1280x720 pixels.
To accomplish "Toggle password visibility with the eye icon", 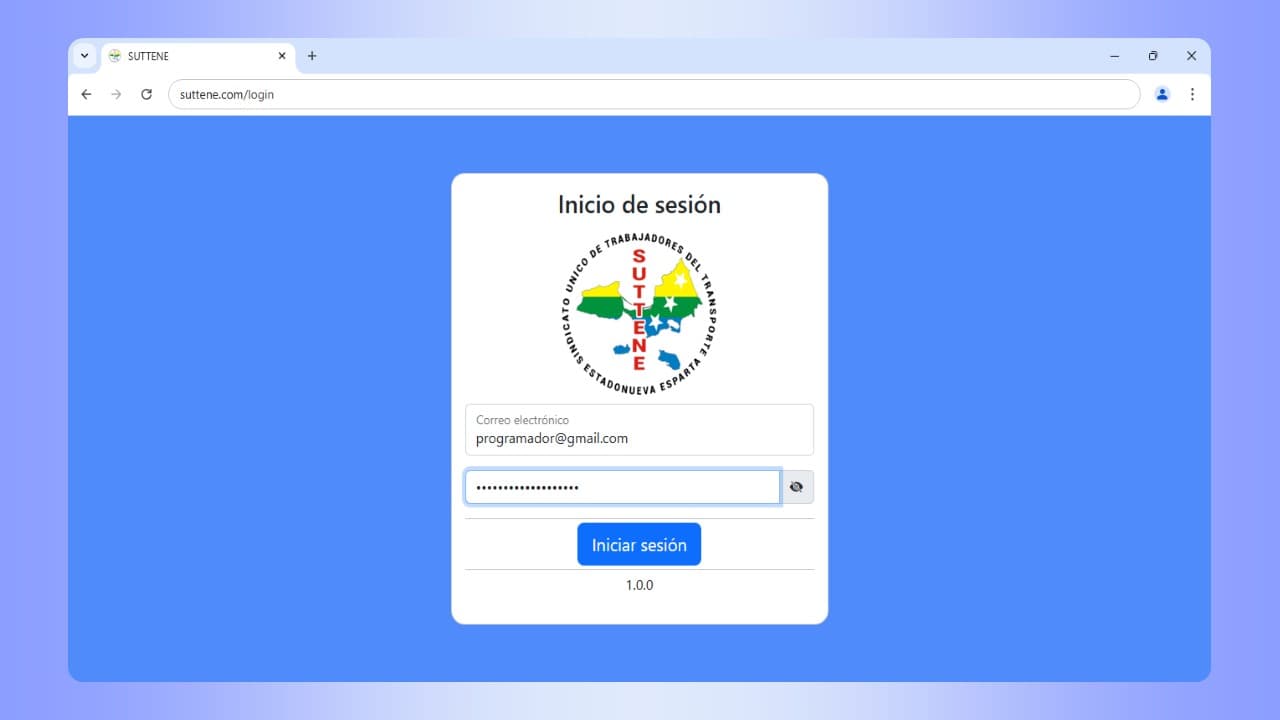I will (x=797, y=487).
